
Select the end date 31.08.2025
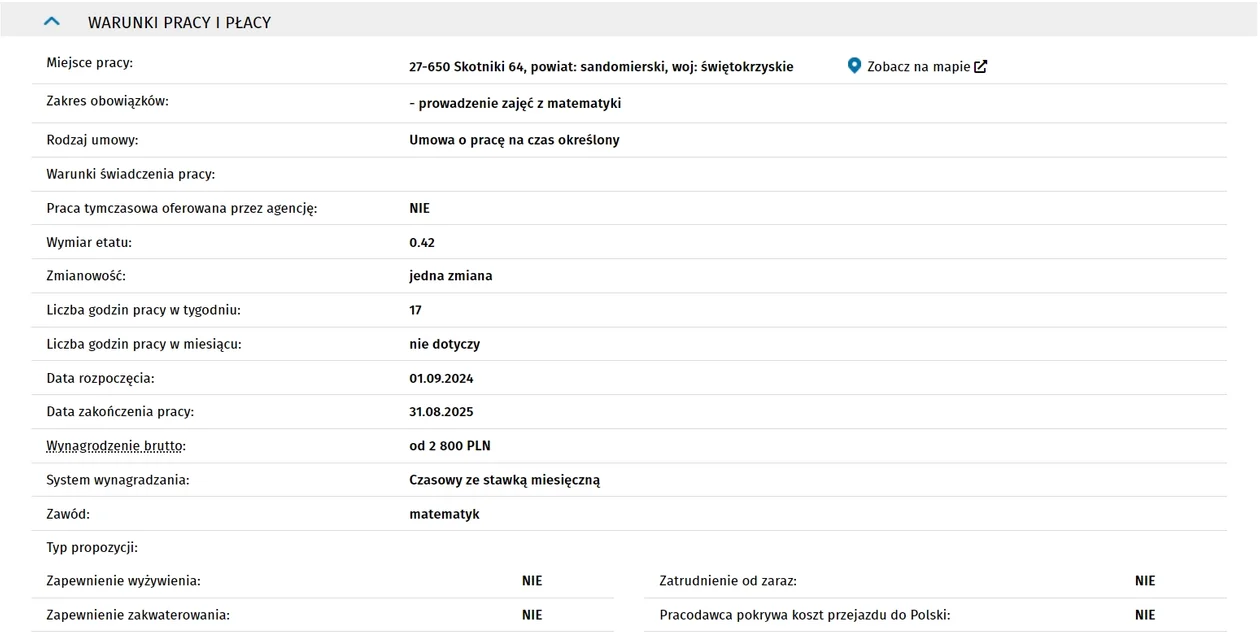[441, 412]
